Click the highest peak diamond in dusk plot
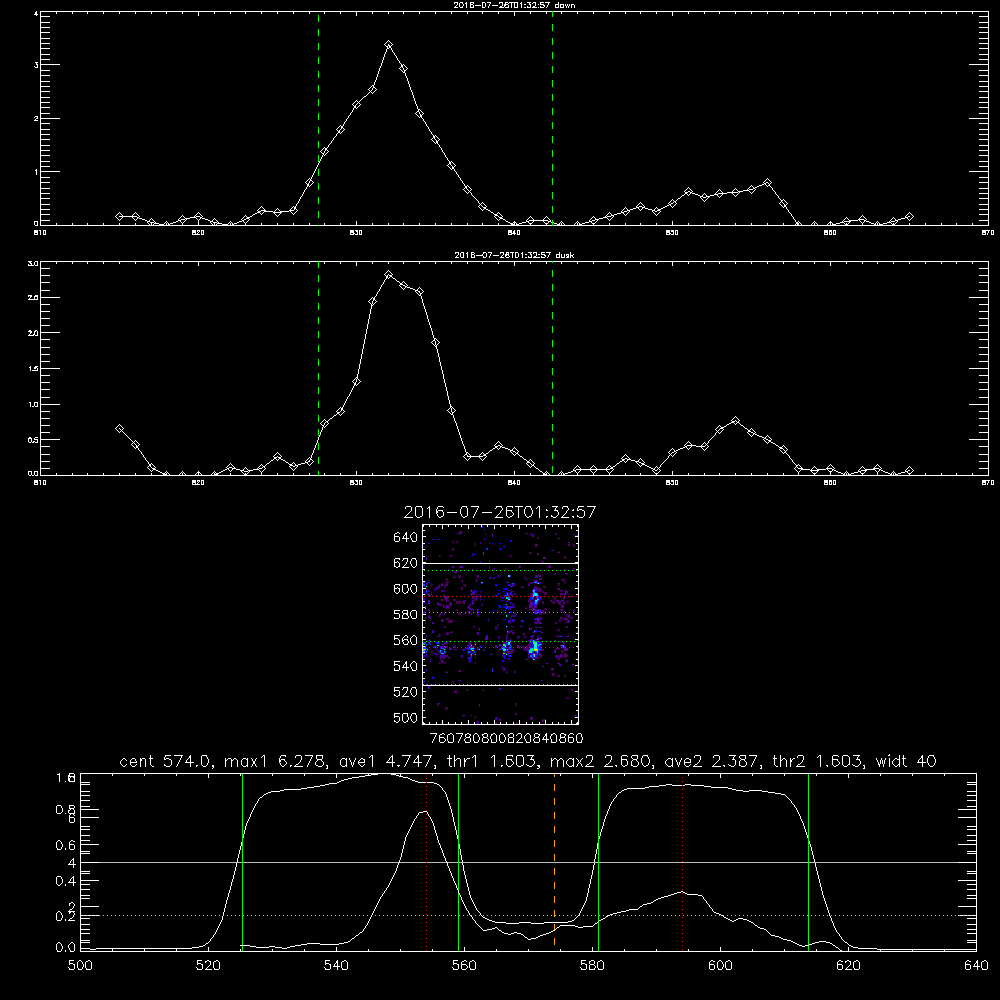This screenshot has height=1000, width=1000. coord(388,275)
